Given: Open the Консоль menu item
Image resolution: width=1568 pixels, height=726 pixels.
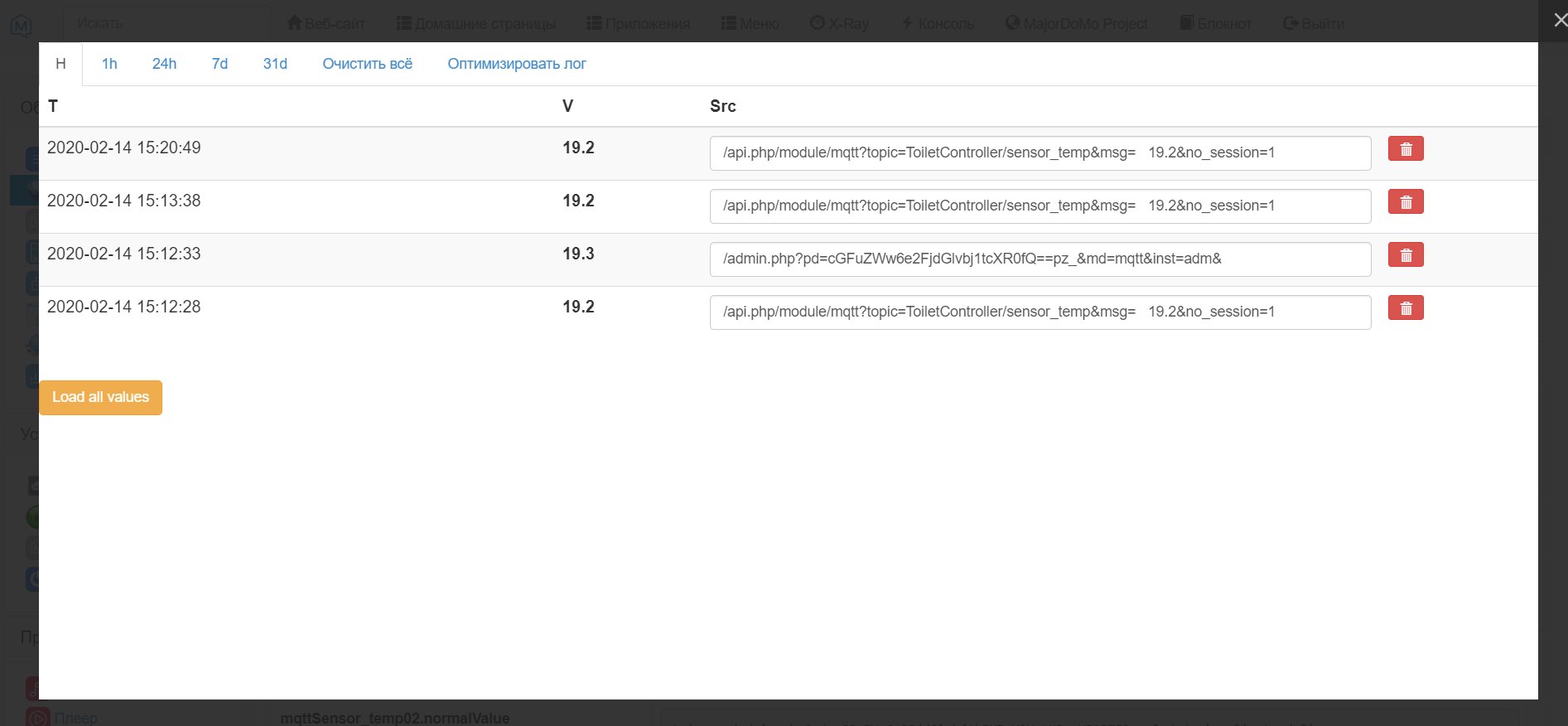Looking at the screenshot, I should pos(937,23).
